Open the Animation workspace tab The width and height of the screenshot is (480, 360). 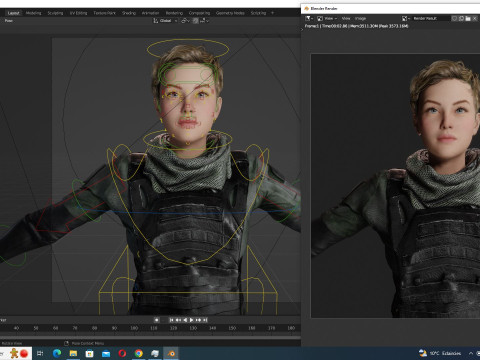[x=151, y=13]
